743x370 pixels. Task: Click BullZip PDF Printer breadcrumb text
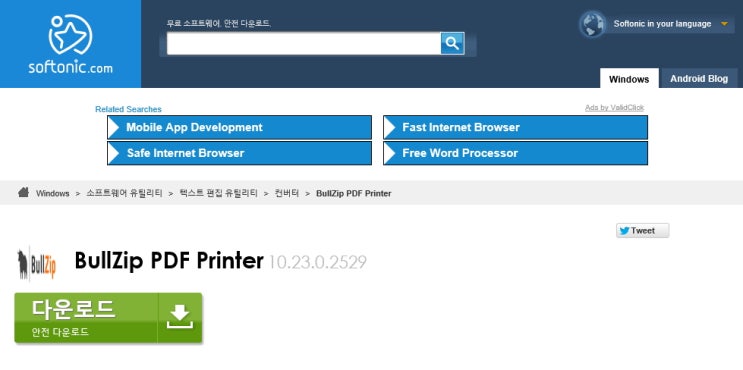[353, 193]
